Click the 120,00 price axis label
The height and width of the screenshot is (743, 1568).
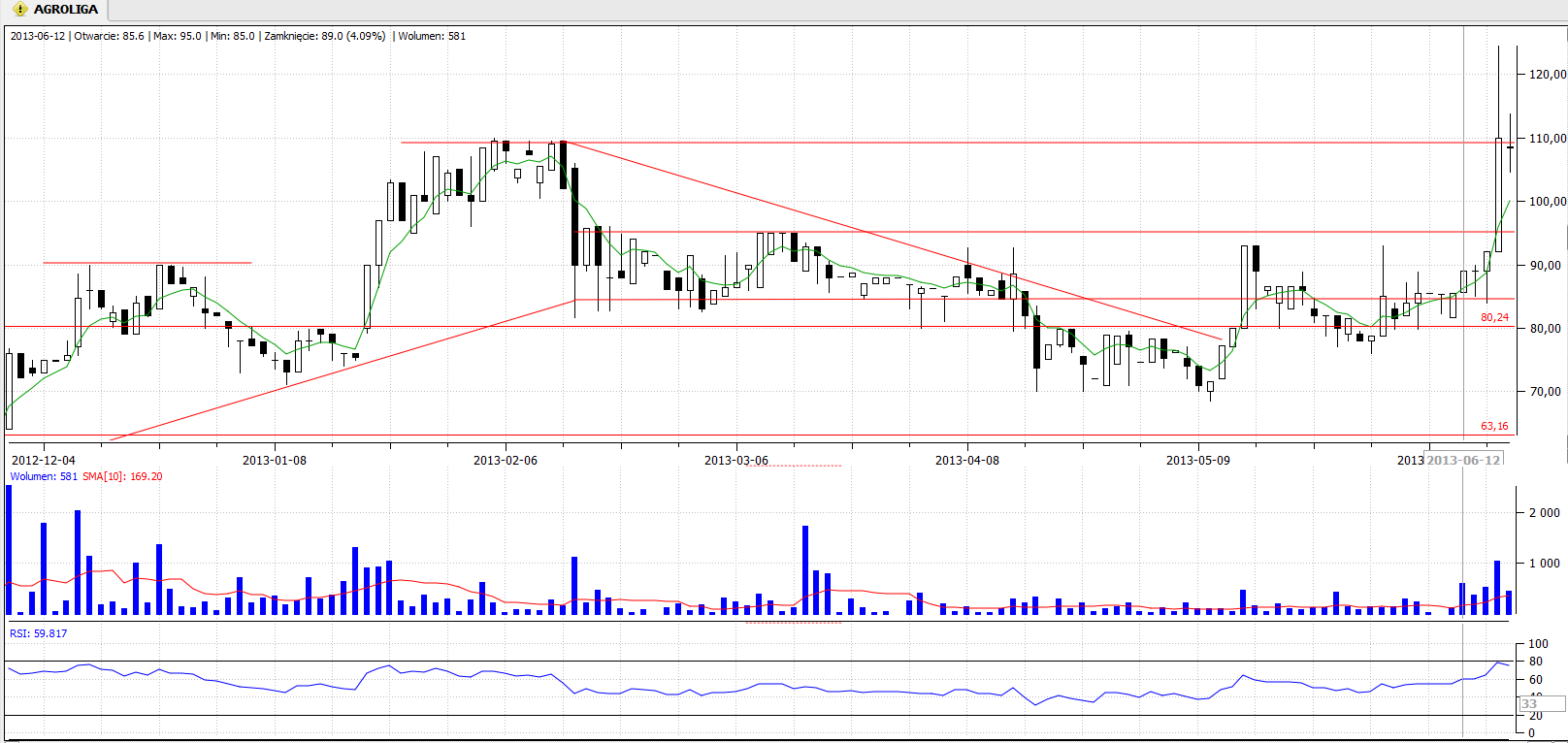tap(1547, 75)
